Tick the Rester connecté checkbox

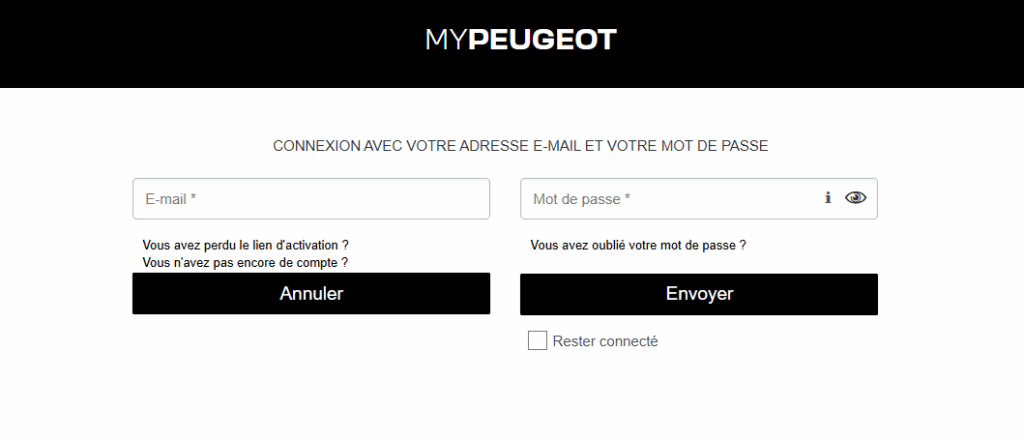pos(537,341)
